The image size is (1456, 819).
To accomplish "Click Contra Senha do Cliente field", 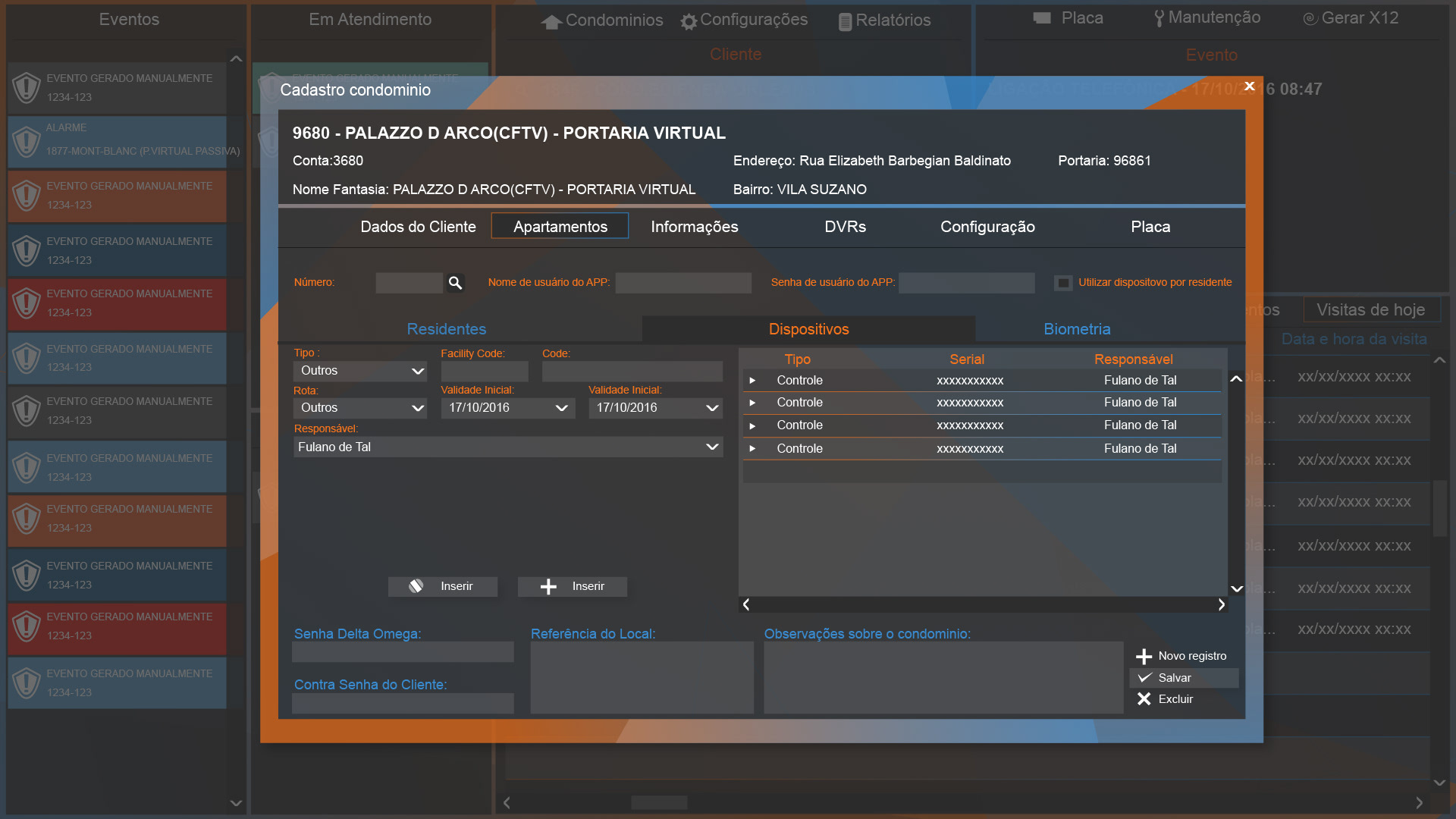I will tap(403, 703).
